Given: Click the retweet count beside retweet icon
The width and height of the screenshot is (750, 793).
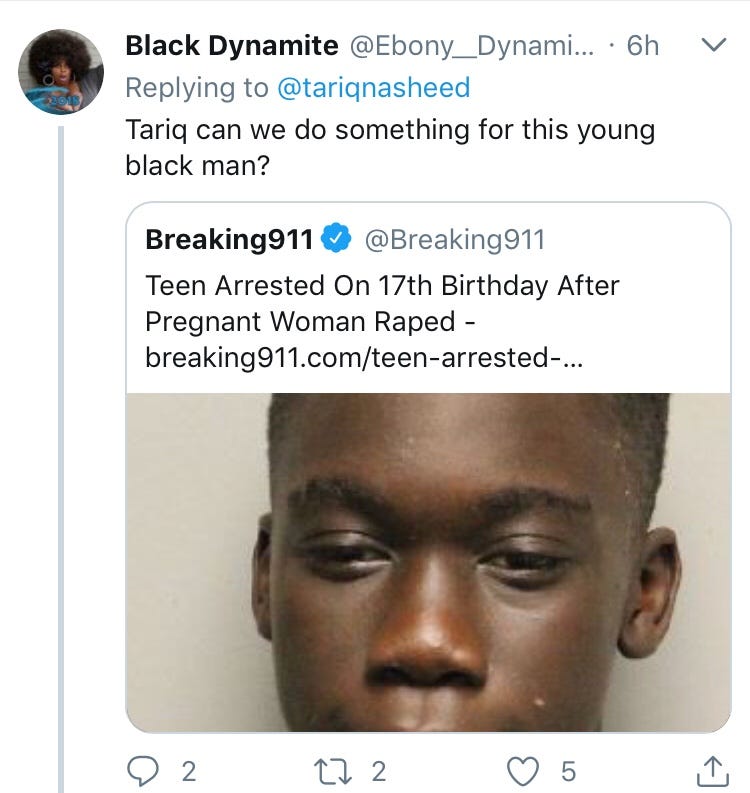Looking at the screenshot, I should (x=378, y=771).
